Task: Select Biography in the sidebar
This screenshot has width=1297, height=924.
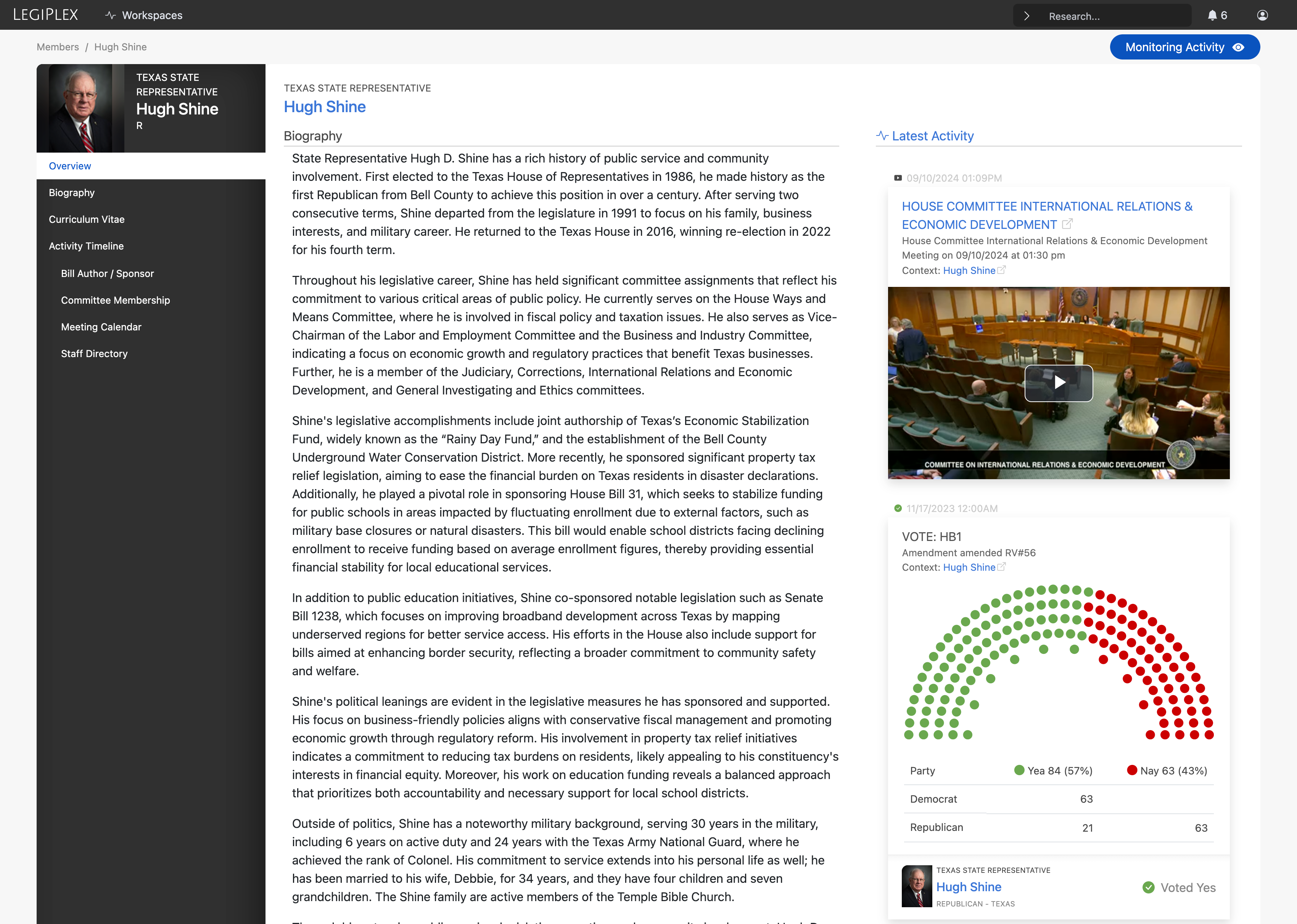Action: 72,192
